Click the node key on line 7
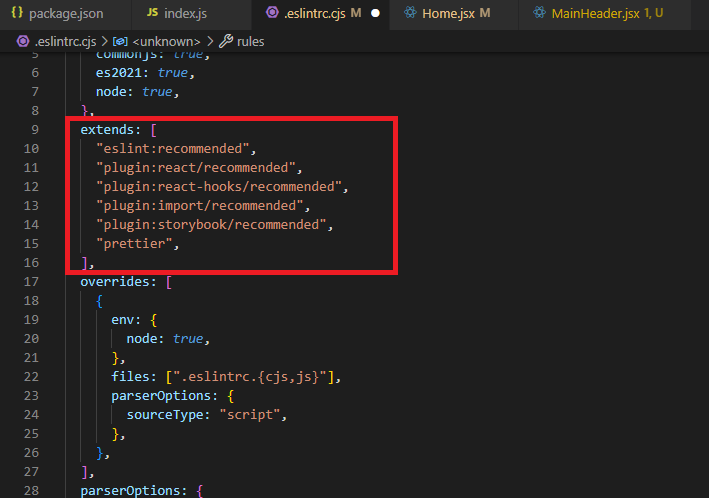Screen dimensions: 709x498 (111, 92)
